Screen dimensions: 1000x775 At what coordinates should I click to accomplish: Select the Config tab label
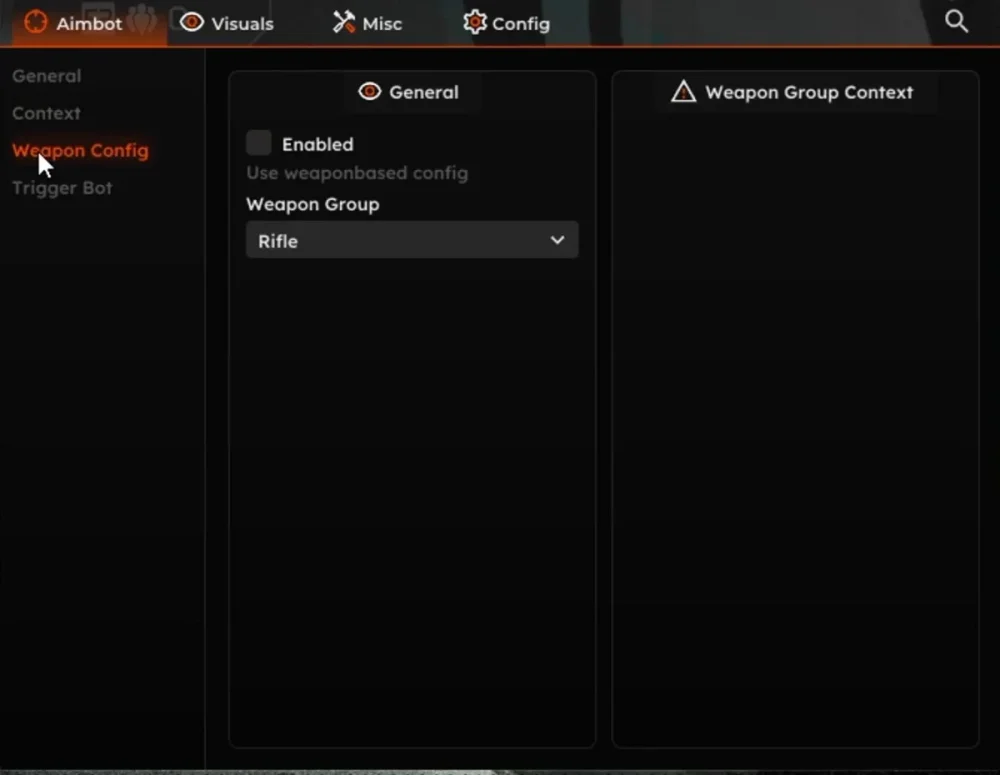(x=521, y=24)
